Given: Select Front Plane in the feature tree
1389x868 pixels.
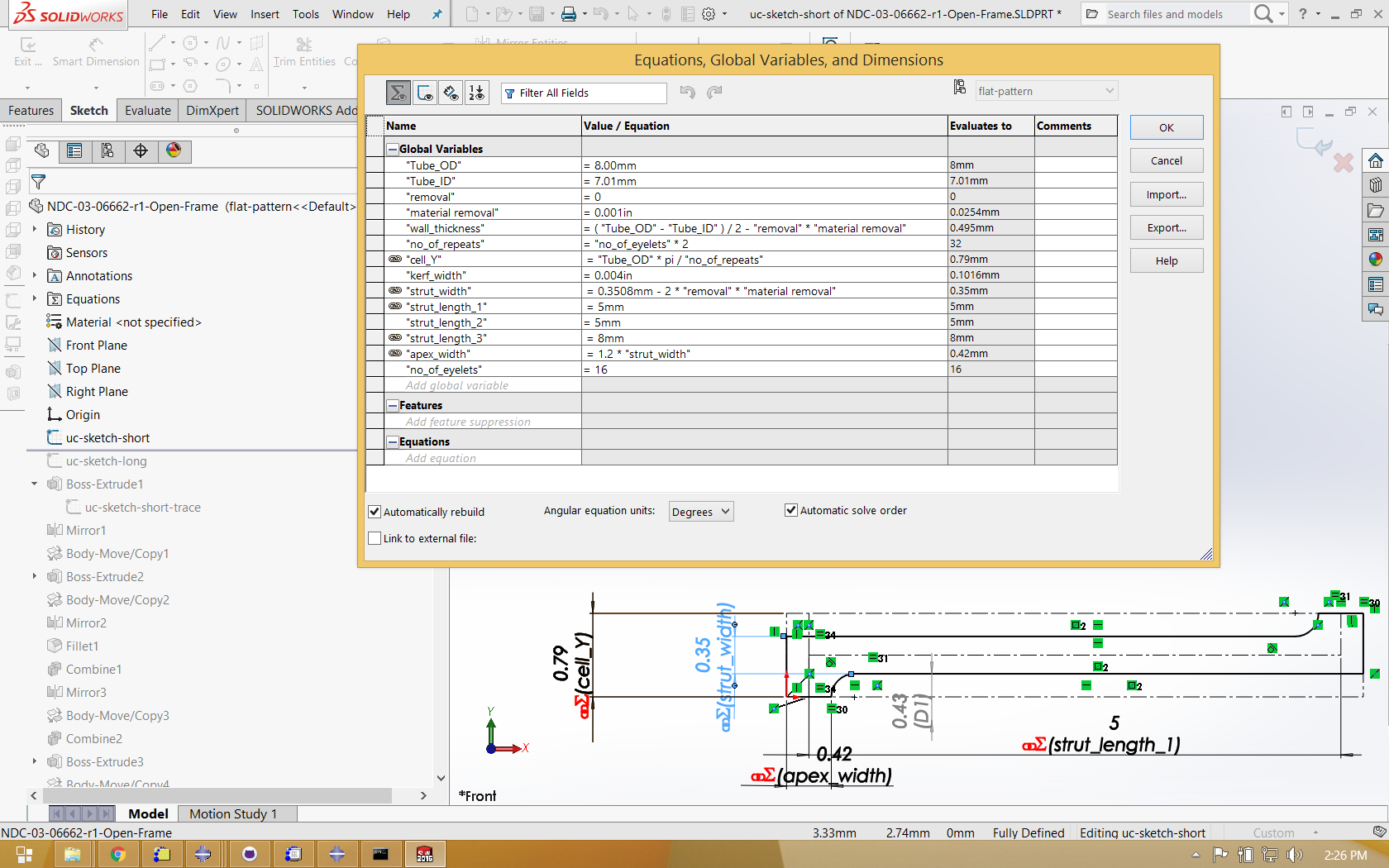Looking at the screenshot, I should point(97,346).
